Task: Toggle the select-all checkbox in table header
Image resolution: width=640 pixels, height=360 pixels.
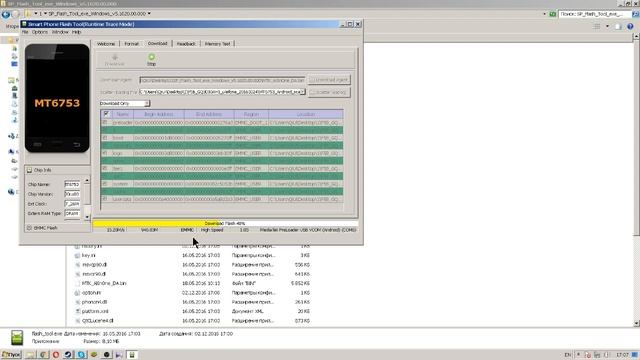Action: (106, 114)
